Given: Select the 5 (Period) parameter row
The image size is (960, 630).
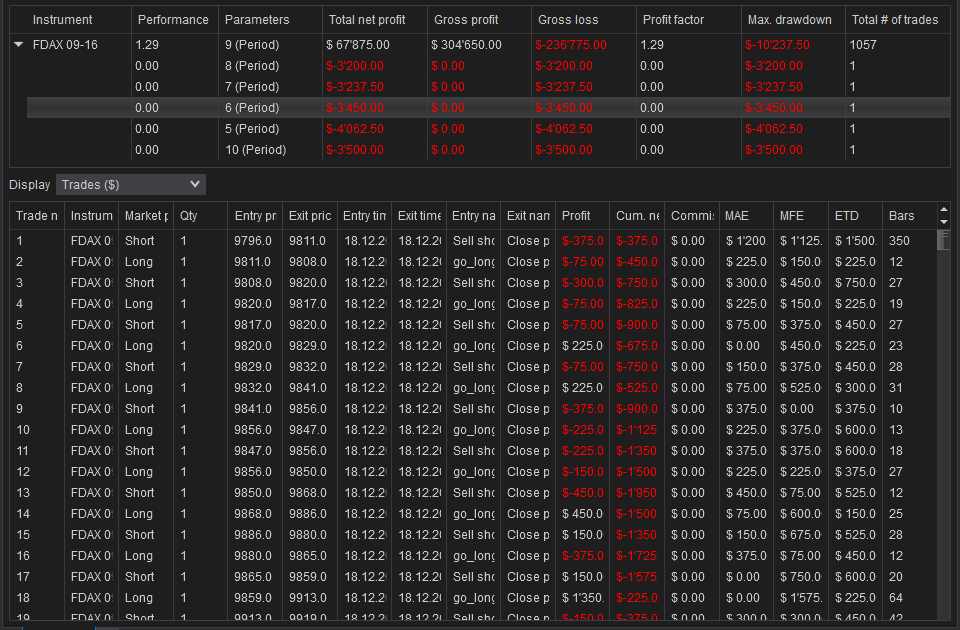Looking at the screenshot, I should [489, 129].
